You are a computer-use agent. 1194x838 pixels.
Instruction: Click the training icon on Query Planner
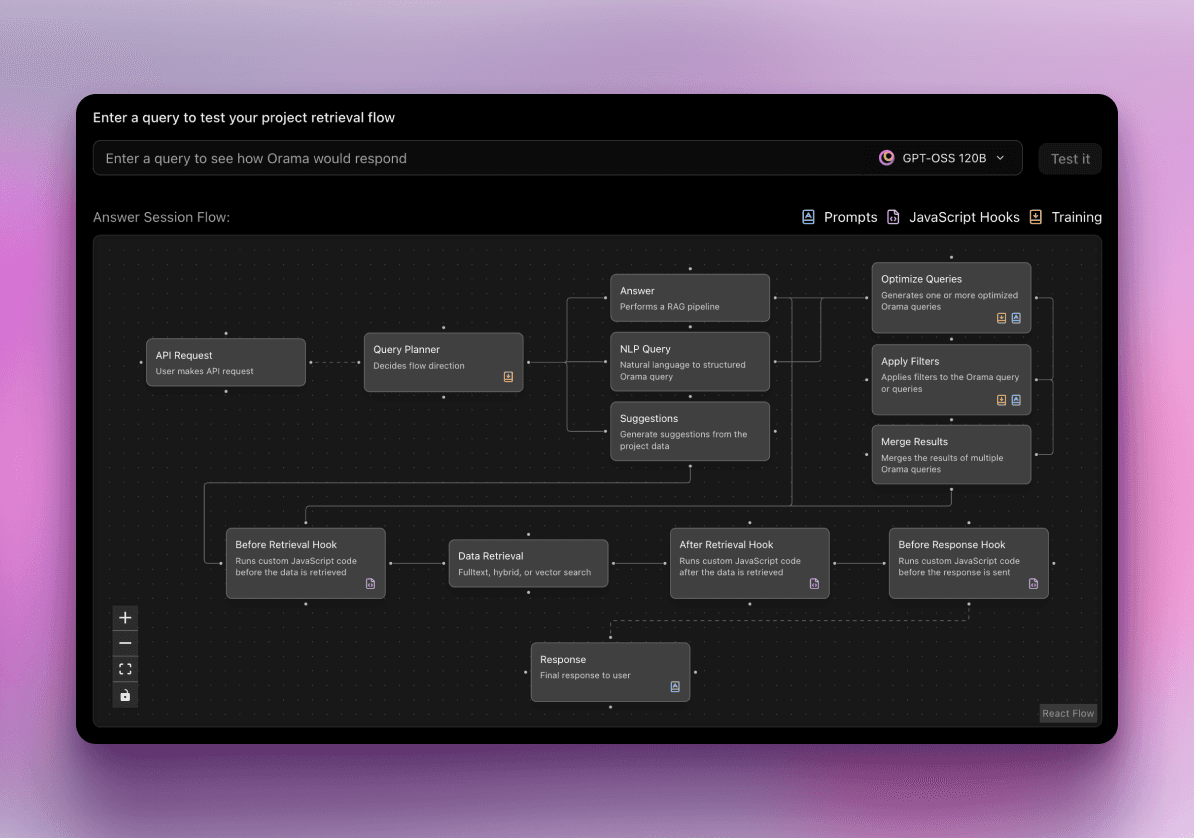pyautogui.click(x=508, y=376)
